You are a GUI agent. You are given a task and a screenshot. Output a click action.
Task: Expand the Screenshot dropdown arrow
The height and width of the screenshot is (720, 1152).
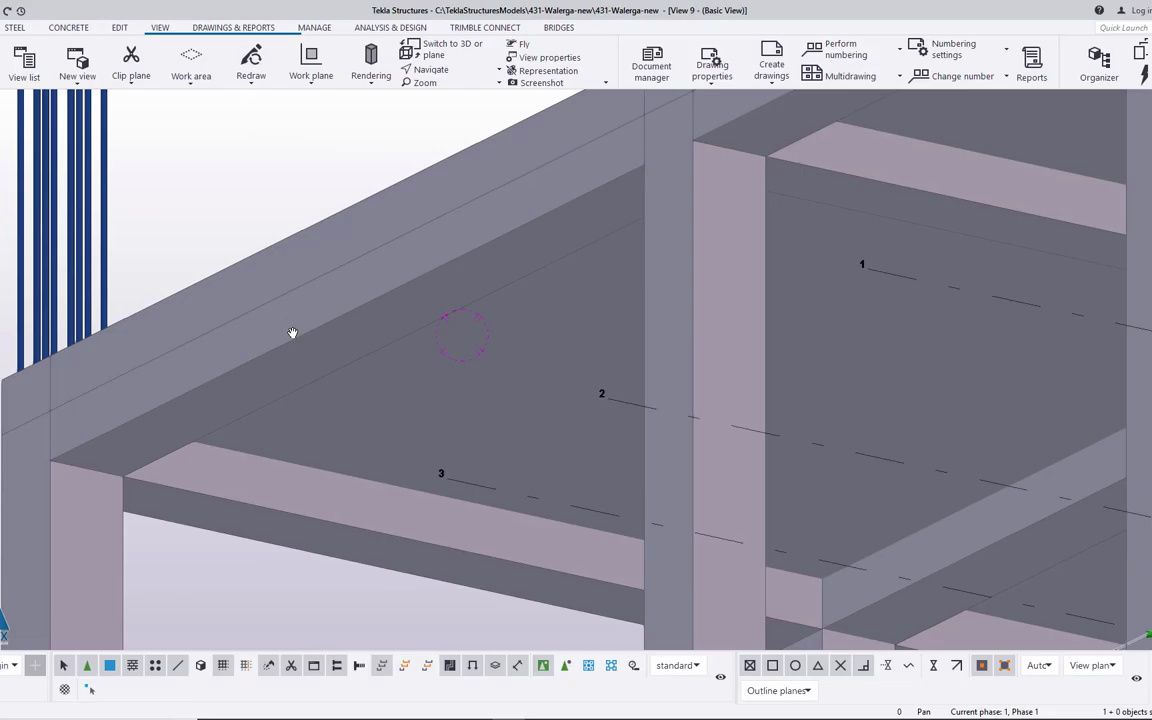pyautogui.click(x=606, y=83)
